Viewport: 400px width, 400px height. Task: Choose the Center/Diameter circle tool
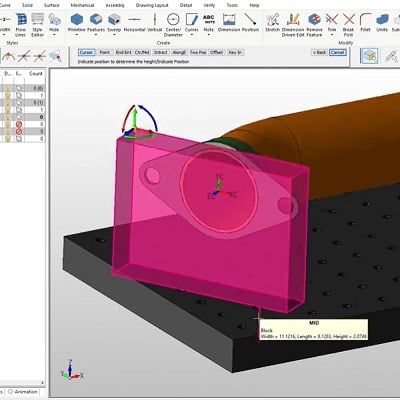point(173,25)
